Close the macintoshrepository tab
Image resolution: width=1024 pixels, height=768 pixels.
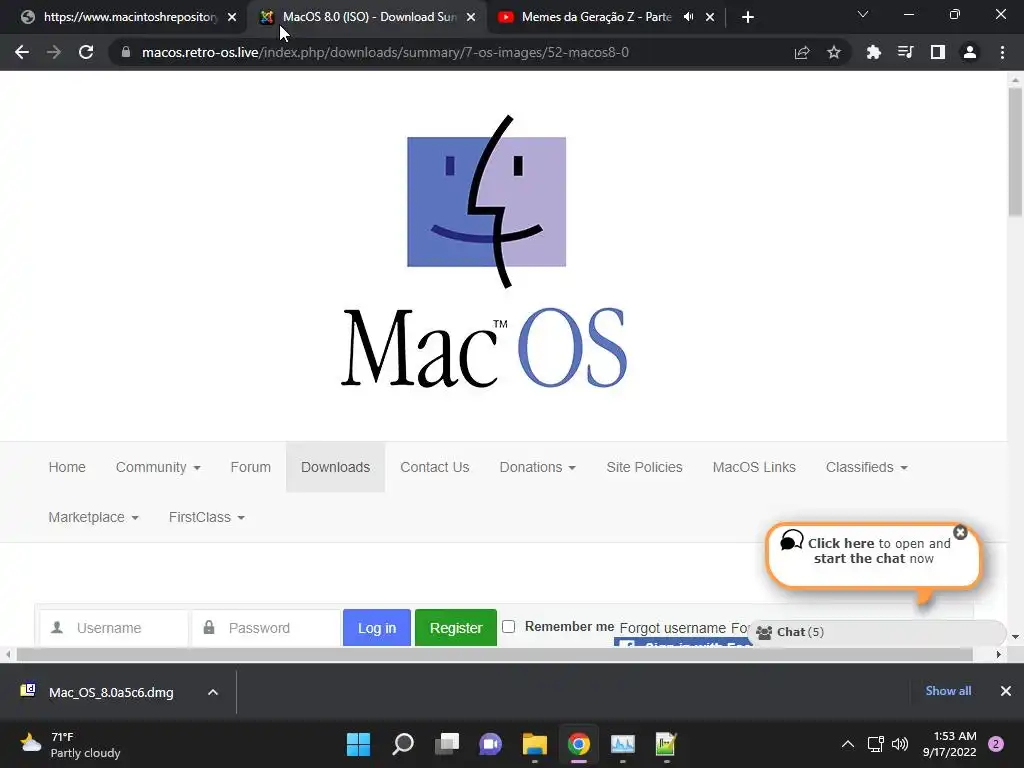[x=232, y=17]
